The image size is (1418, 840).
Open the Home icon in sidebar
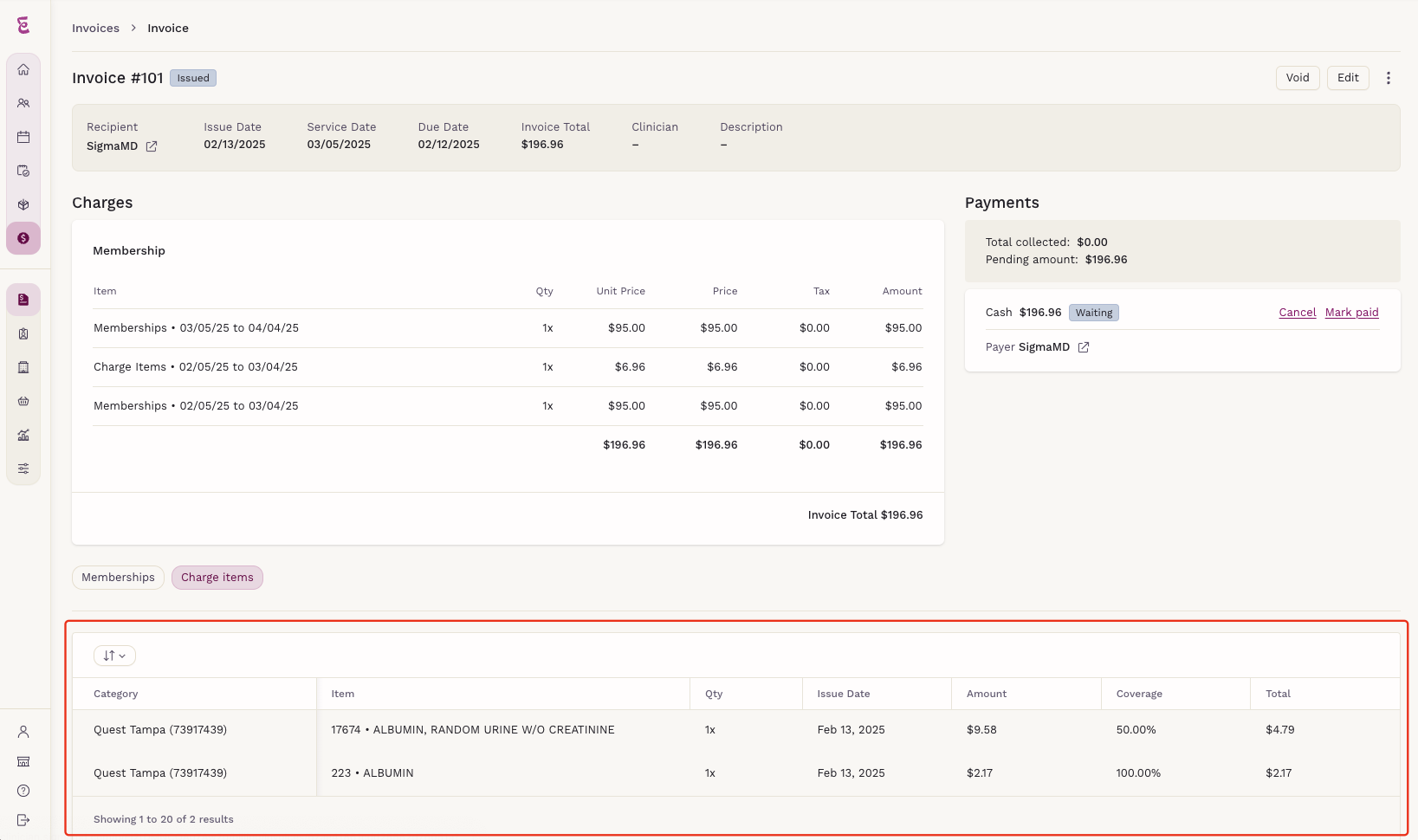coord(23,69)
